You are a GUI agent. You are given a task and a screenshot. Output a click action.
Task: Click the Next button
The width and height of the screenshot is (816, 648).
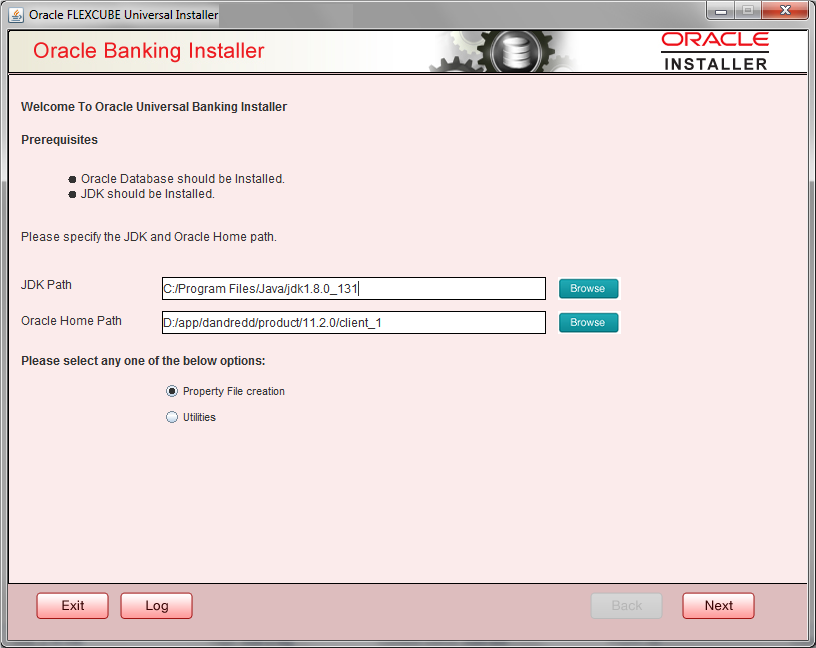point(718,605)
